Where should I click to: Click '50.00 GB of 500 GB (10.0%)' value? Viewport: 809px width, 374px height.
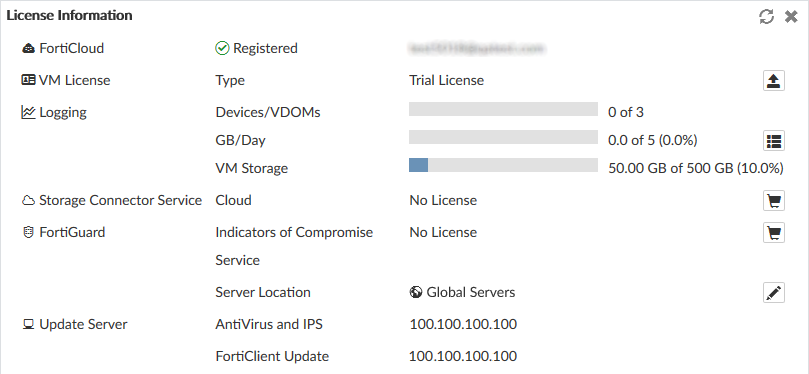(x=696, y=169)
